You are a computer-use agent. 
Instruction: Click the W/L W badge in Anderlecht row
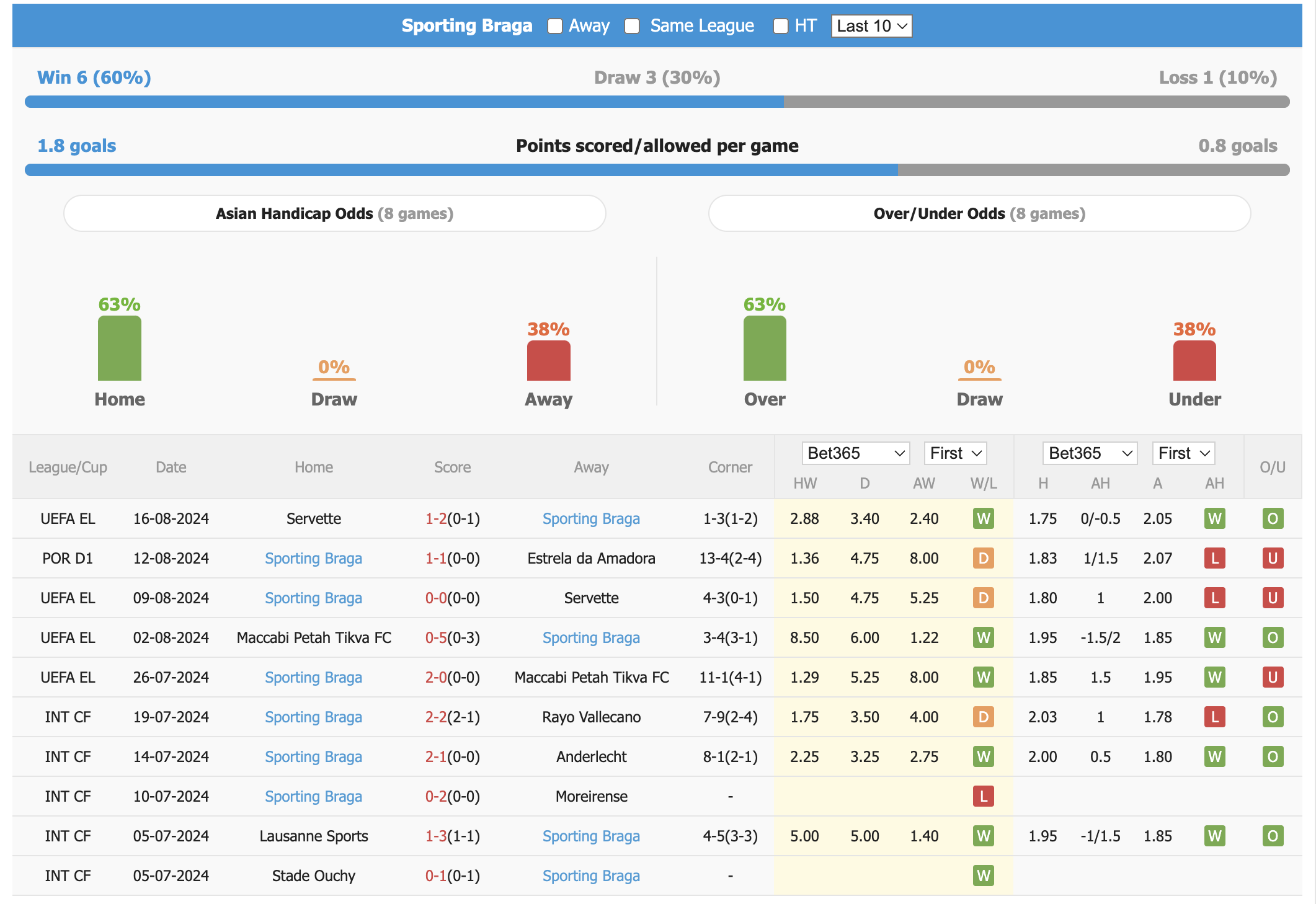984,756
